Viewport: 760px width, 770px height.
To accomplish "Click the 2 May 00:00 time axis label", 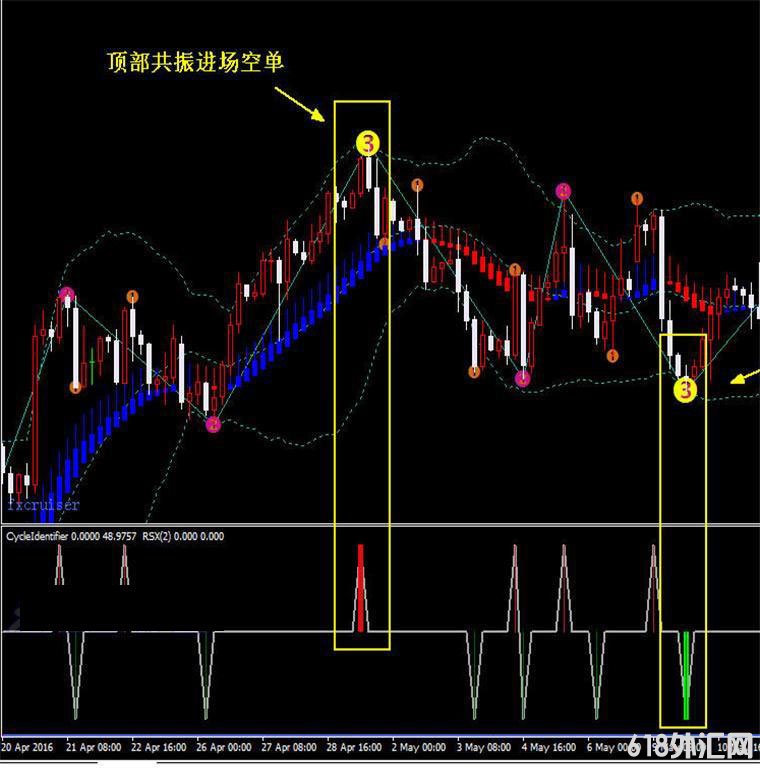I will click(x=417, y=747).
